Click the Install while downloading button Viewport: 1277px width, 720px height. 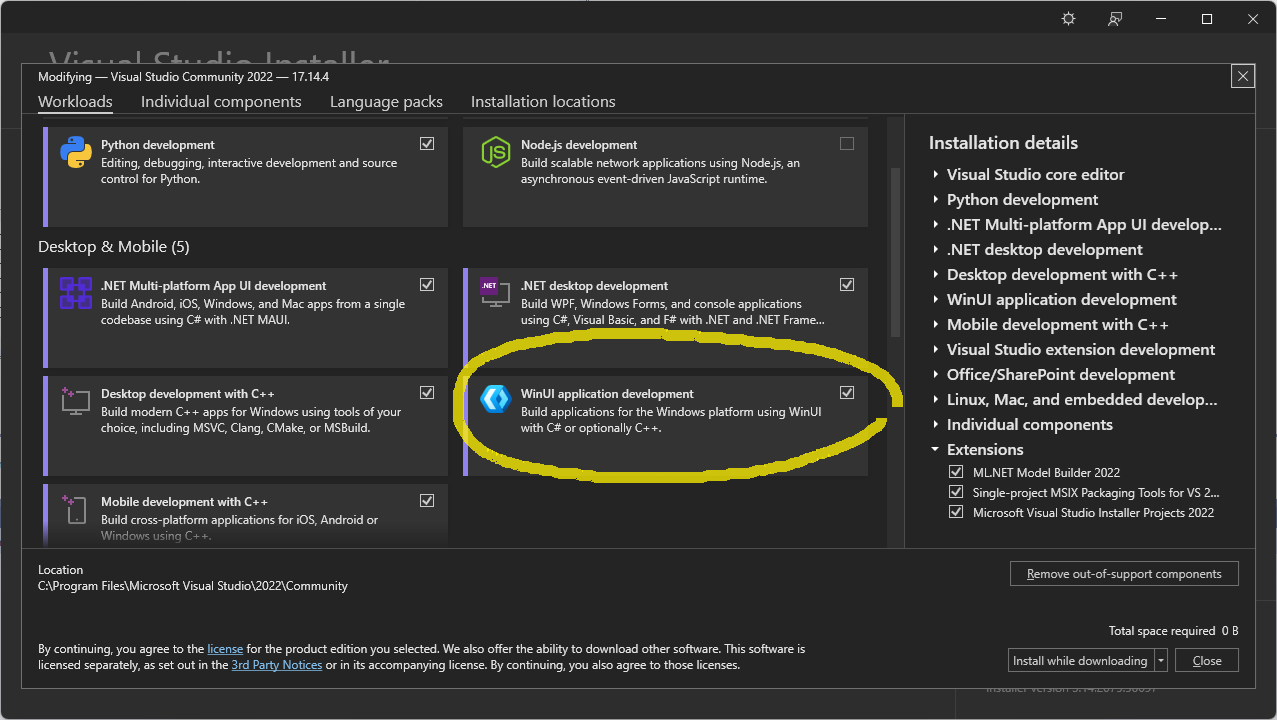1081,660
